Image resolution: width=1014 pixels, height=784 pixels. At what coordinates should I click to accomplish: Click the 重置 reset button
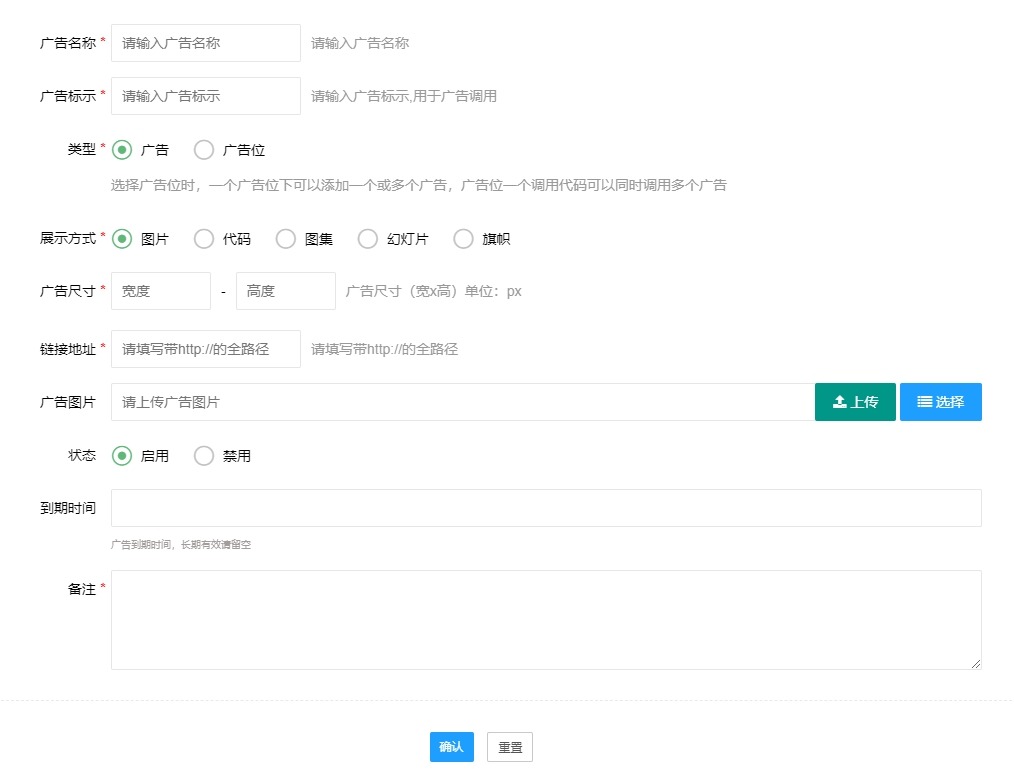point(510,747)
